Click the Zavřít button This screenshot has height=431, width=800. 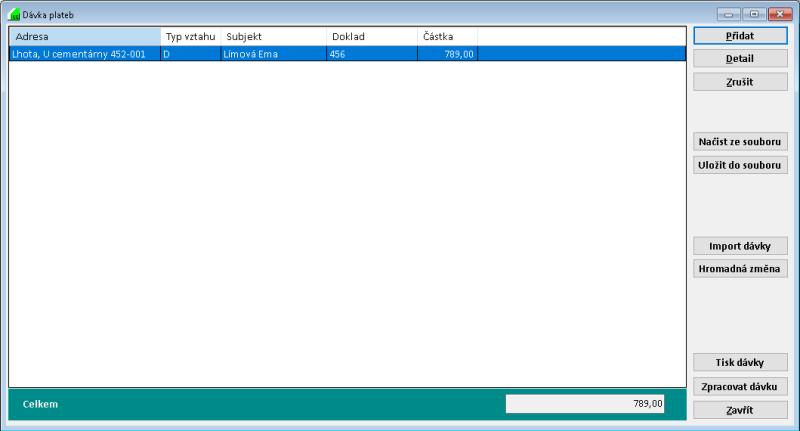[740, 410]
